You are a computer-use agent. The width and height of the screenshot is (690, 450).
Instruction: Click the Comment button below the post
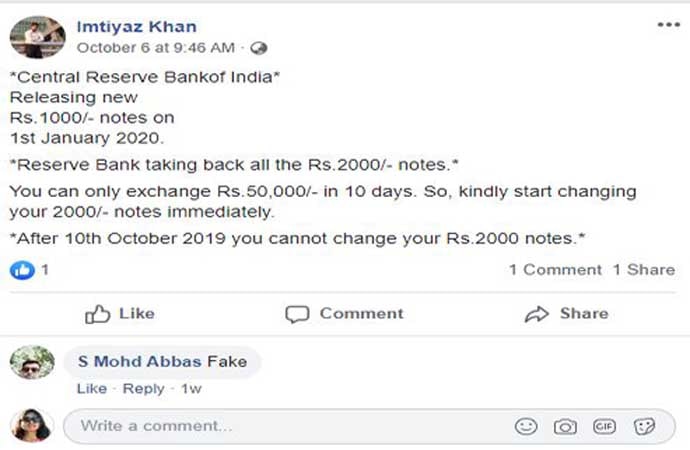(x=344, y=314)
